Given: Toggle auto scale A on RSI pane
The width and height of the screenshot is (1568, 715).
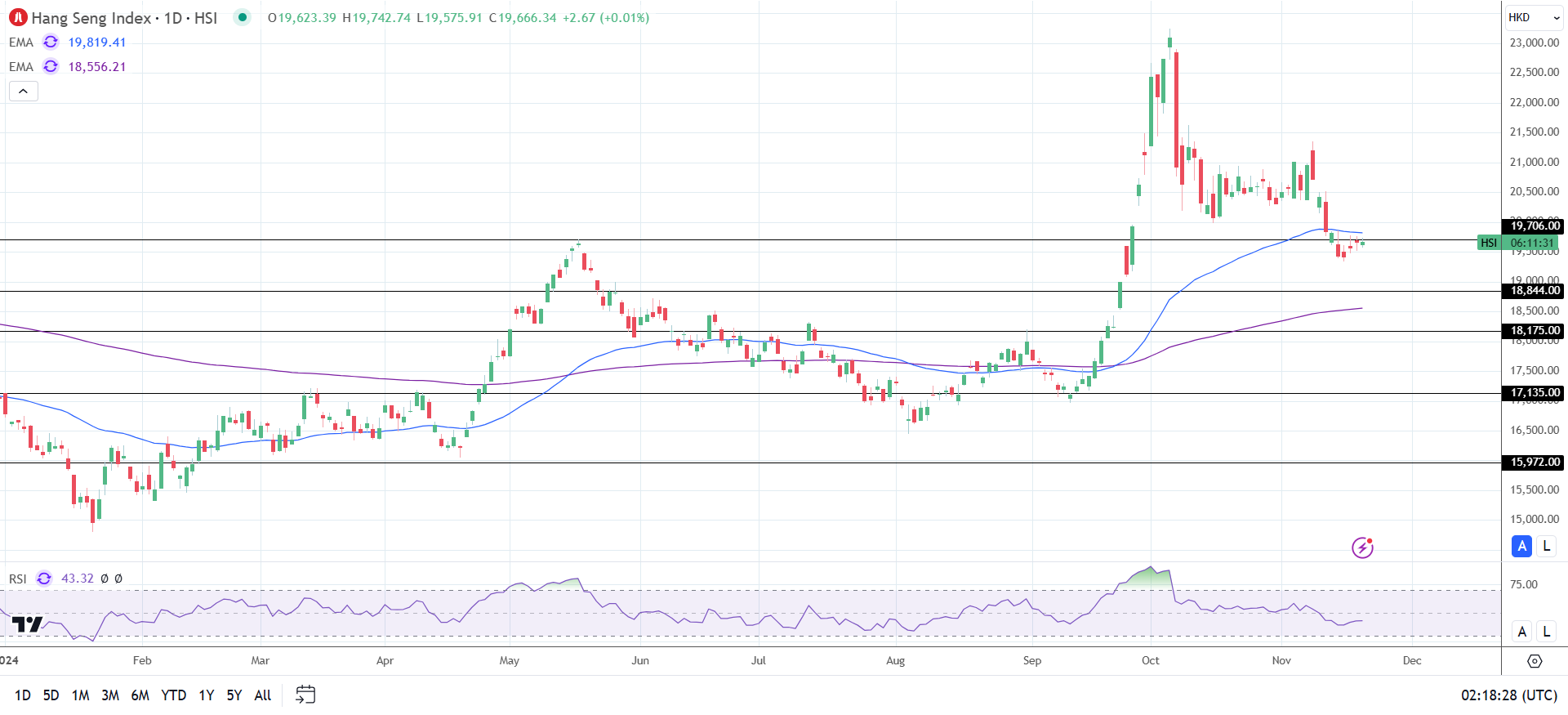Looking at the screenshot, I should coord(1521,631).
